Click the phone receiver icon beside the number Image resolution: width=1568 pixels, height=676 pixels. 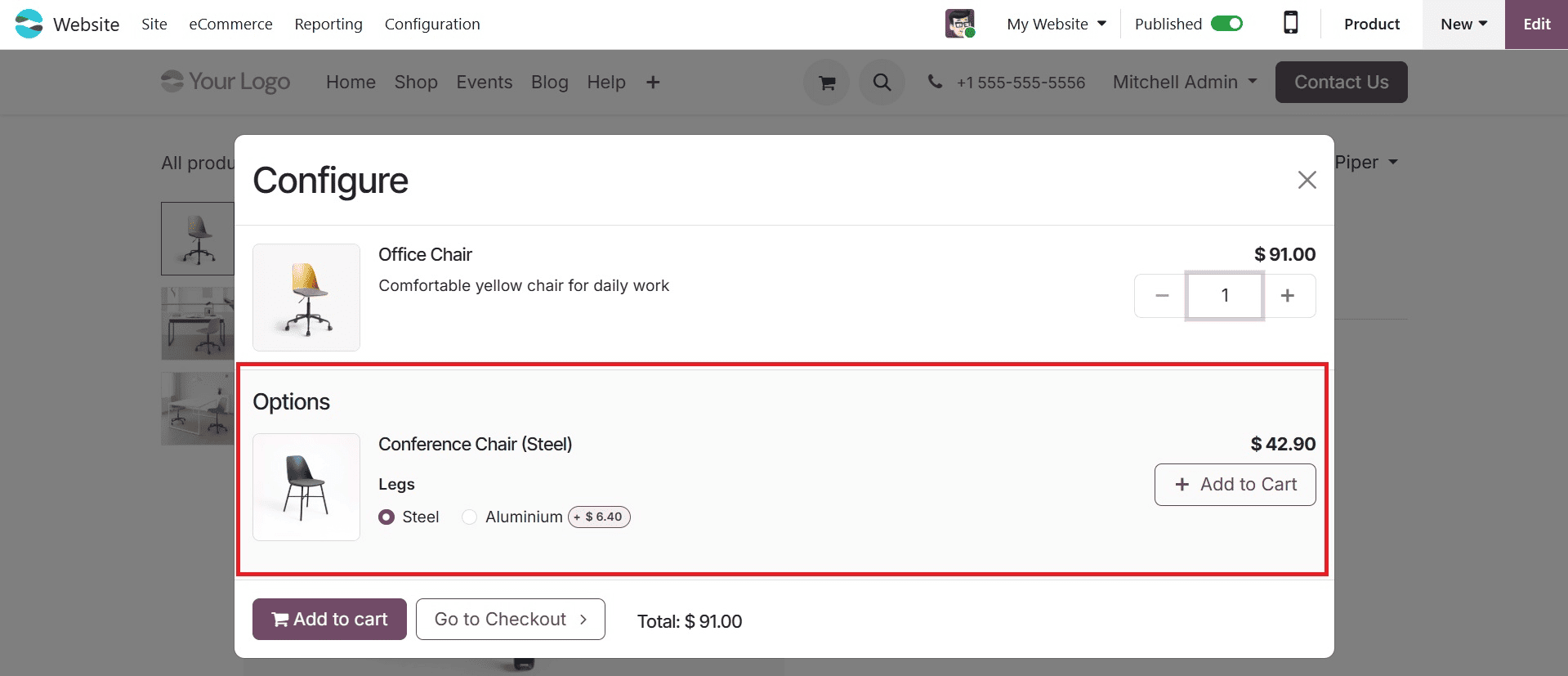click(x=934, y=82)
